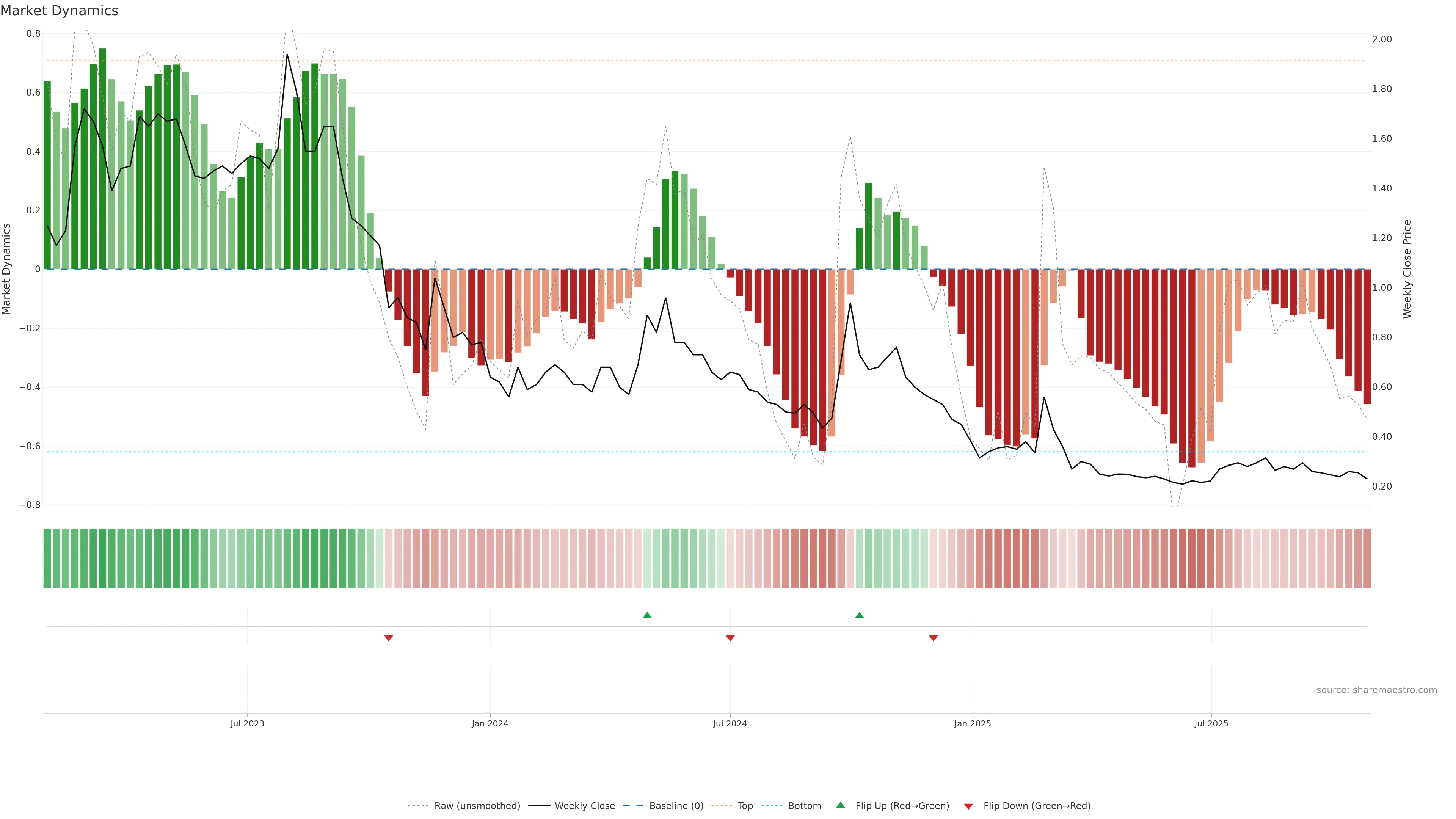Click the Jan 2025 x-axis label

tap(972, 723)
